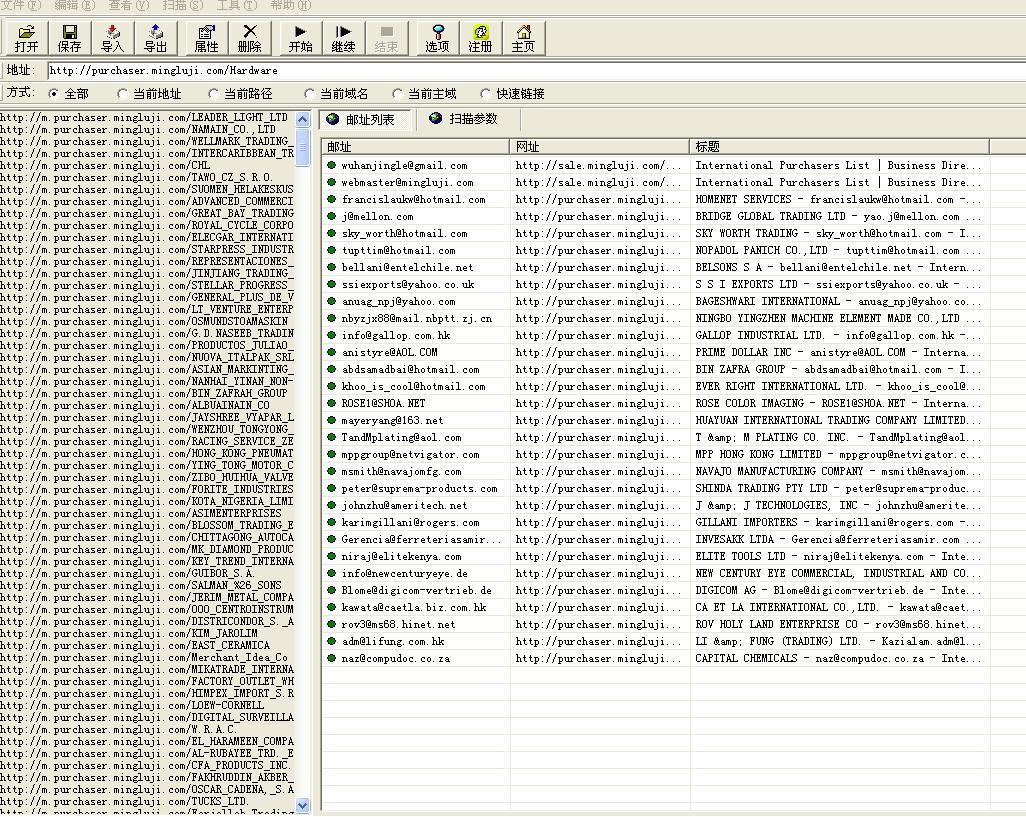Viewport: 1026px width, 817px height.
Task: Click the CAPITAL CHEMICALS title cell
Action: coord(839,659)
